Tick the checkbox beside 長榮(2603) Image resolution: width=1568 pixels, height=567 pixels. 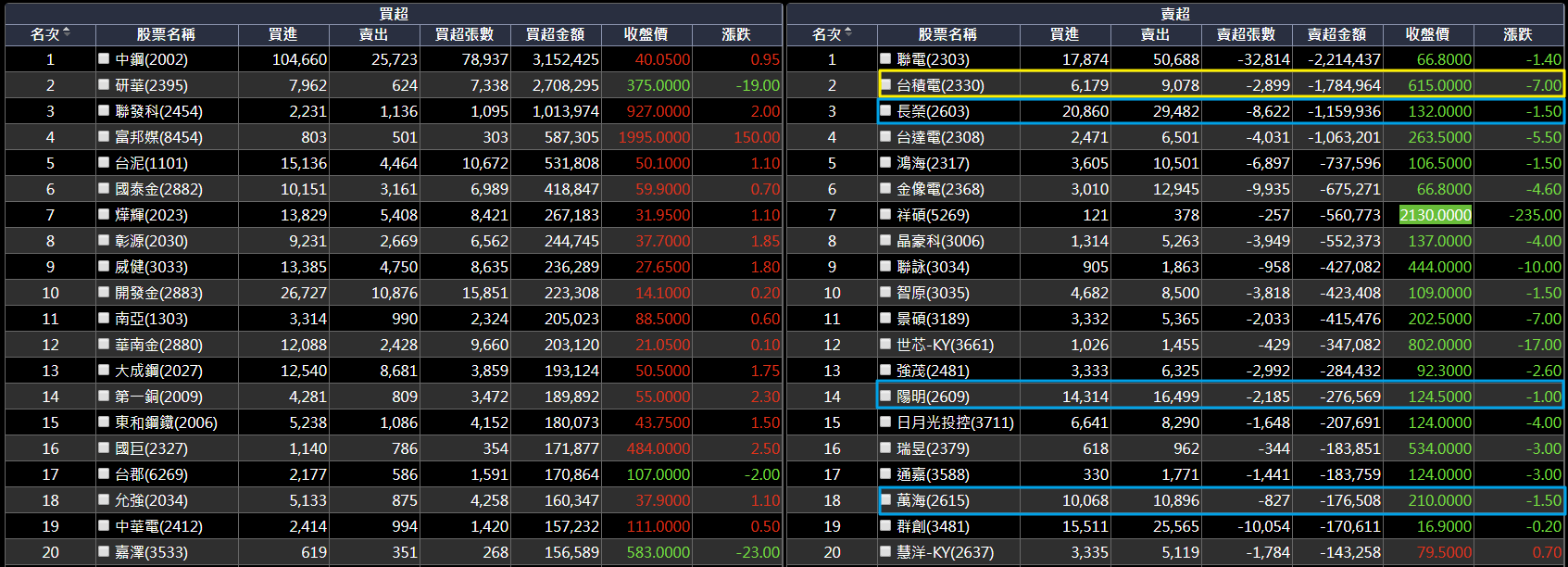(x=885, y=110)
